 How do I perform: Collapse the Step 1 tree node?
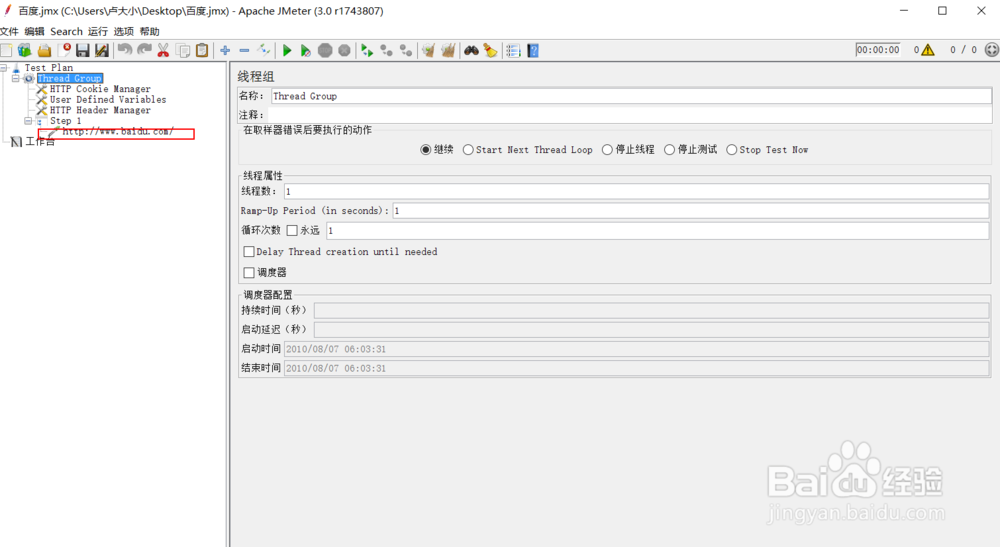click(28, 120)
